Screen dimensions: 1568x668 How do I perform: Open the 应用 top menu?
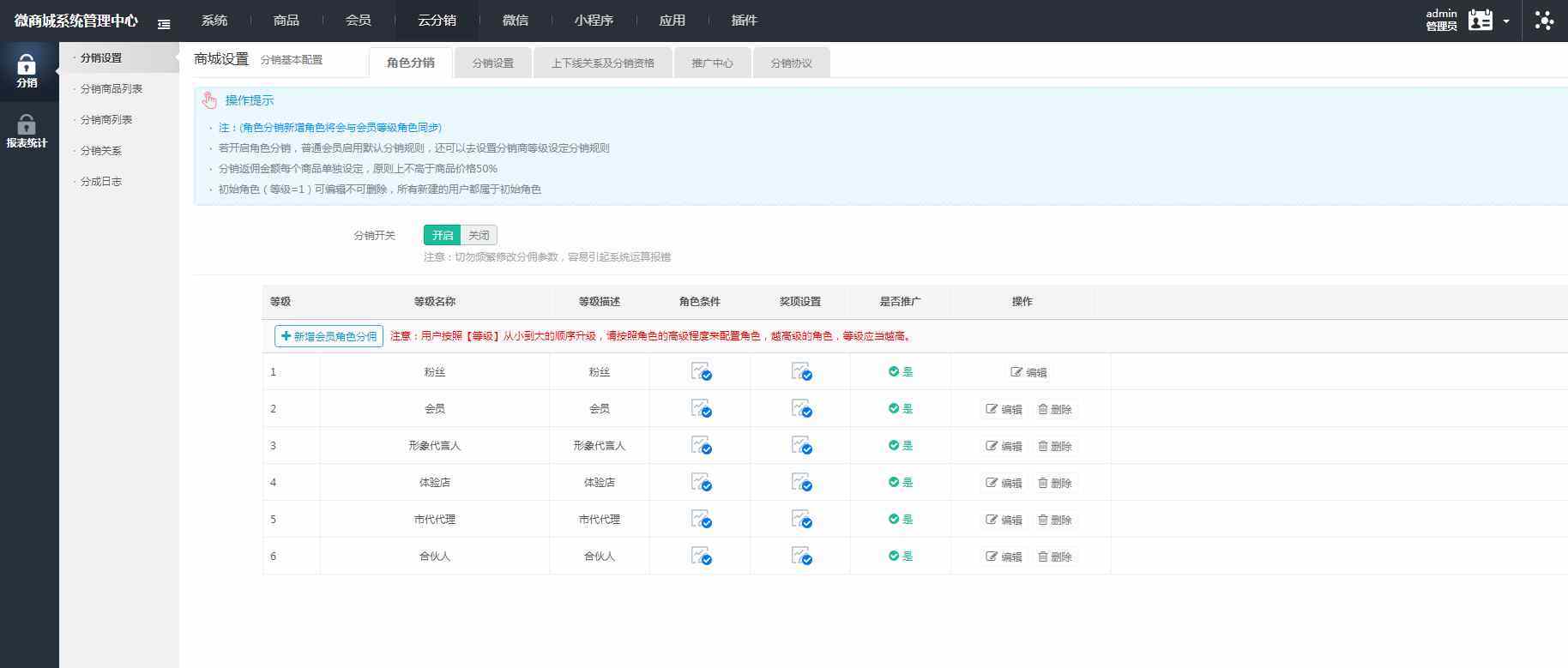tap(672, 20)
